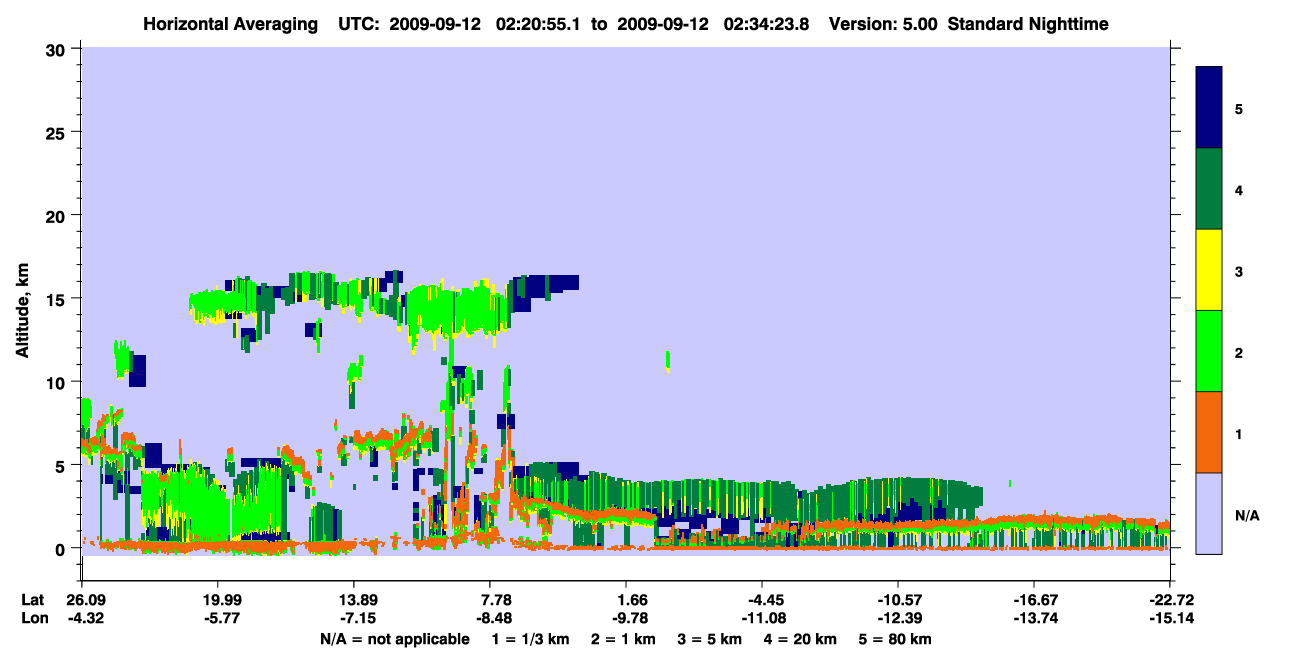The image size is (1300, 667).
Task: Click latitude value -16.67
Action: pyautogui.click(x=1034, y=599)
